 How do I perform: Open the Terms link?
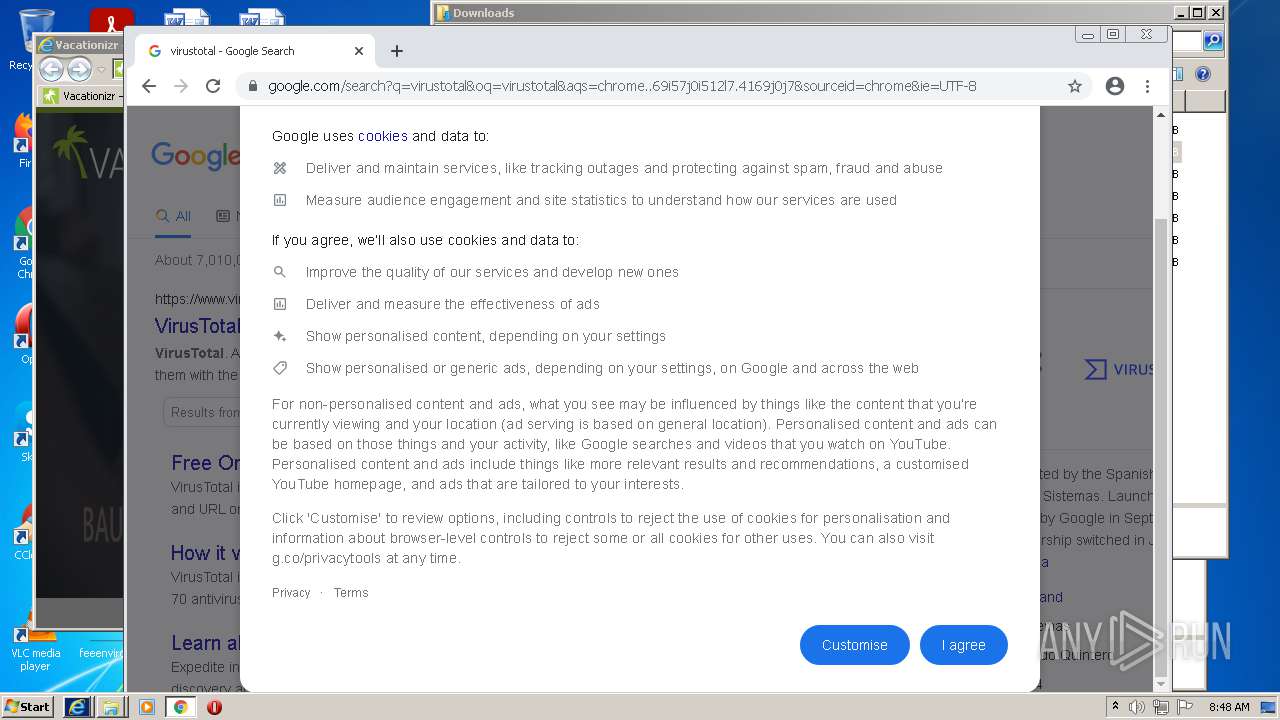(351, 593)
